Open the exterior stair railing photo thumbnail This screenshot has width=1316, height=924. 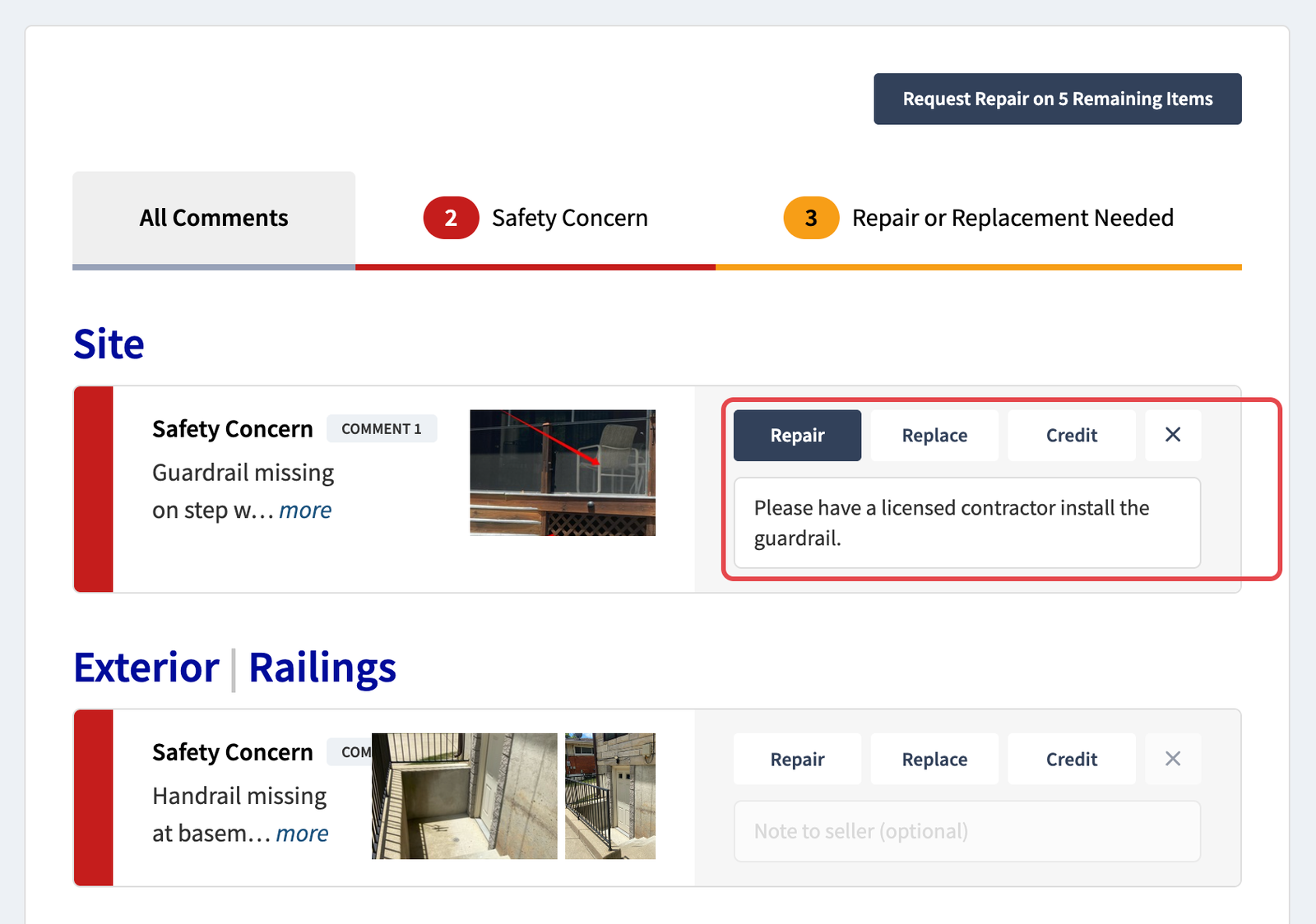(x=610, y=796)
